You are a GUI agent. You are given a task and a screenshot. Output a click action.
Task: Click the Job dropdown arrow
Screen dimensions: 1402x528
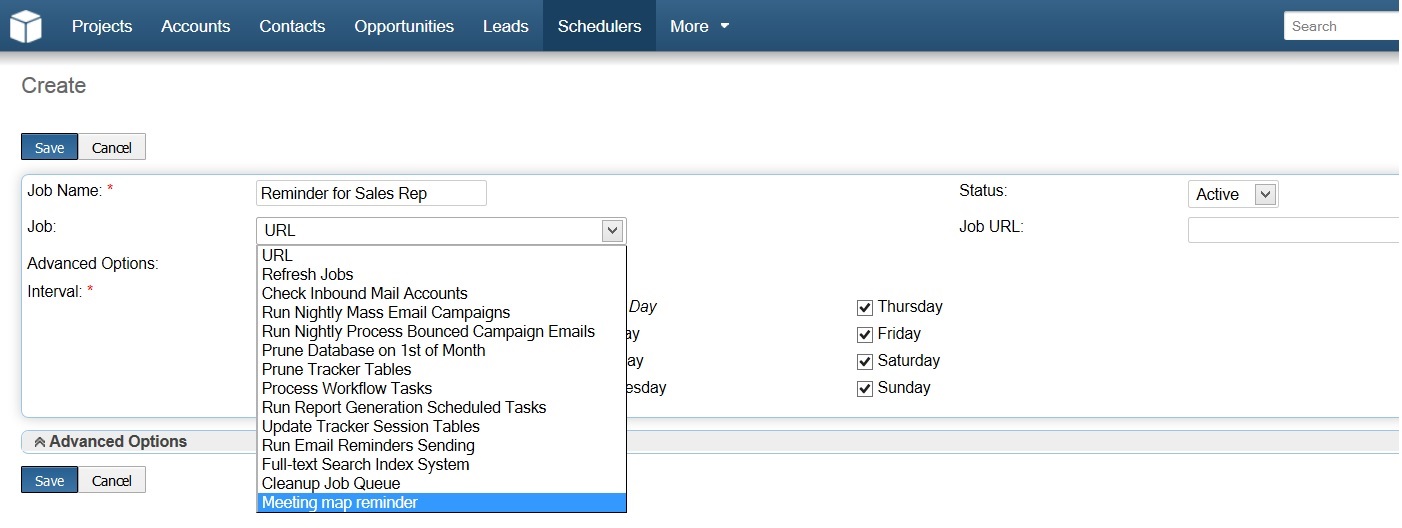(613, 231)
